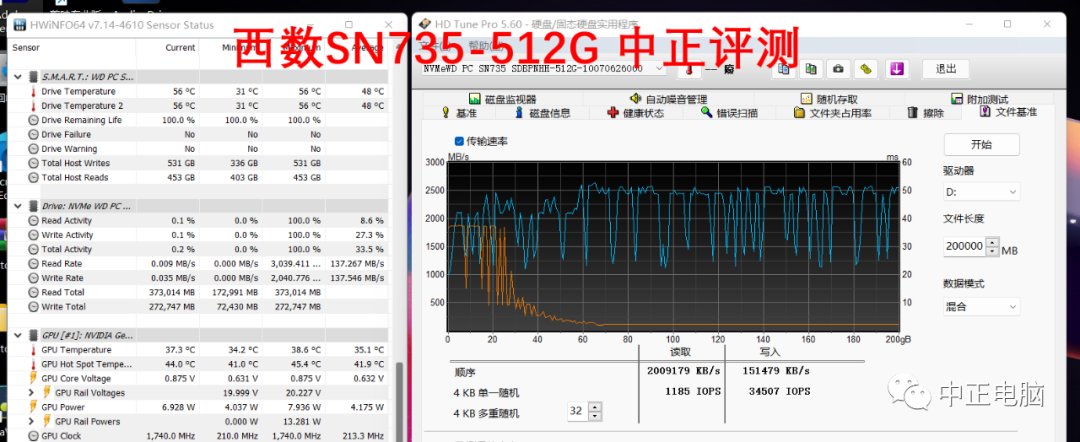Click the camera save screenshot icon in HD Tune
This screenshot has width=1080, height=442.
point(838,69)
